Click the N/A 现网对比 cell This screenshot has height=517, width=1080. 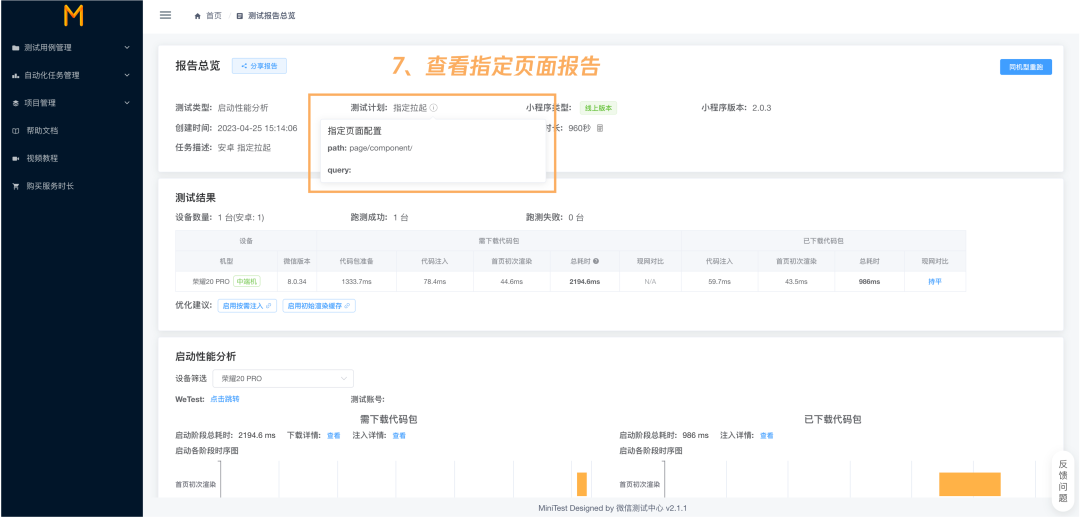(650, 282)
